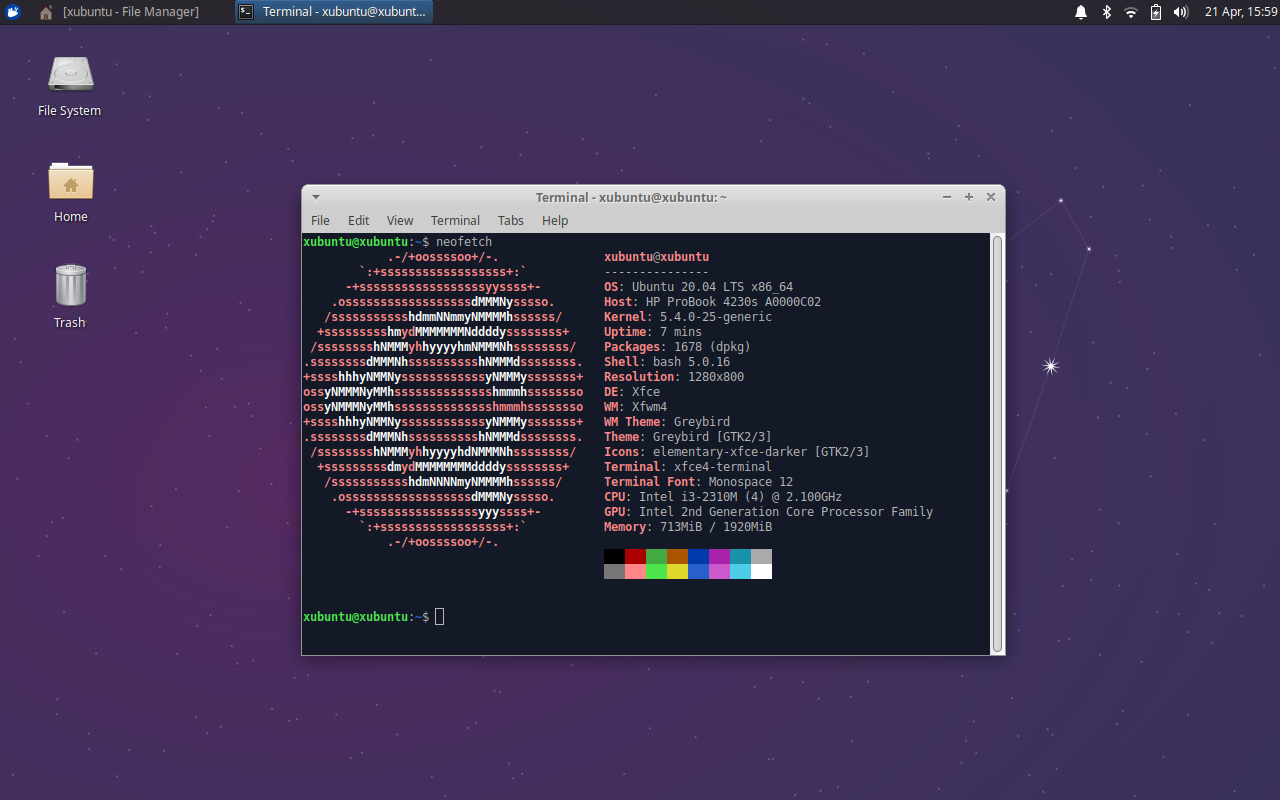Viewport: 1280px width, 800px height.
Task: Click the desktop shortcut icon next to Whisker menu
Action: (x=45, y=11)
